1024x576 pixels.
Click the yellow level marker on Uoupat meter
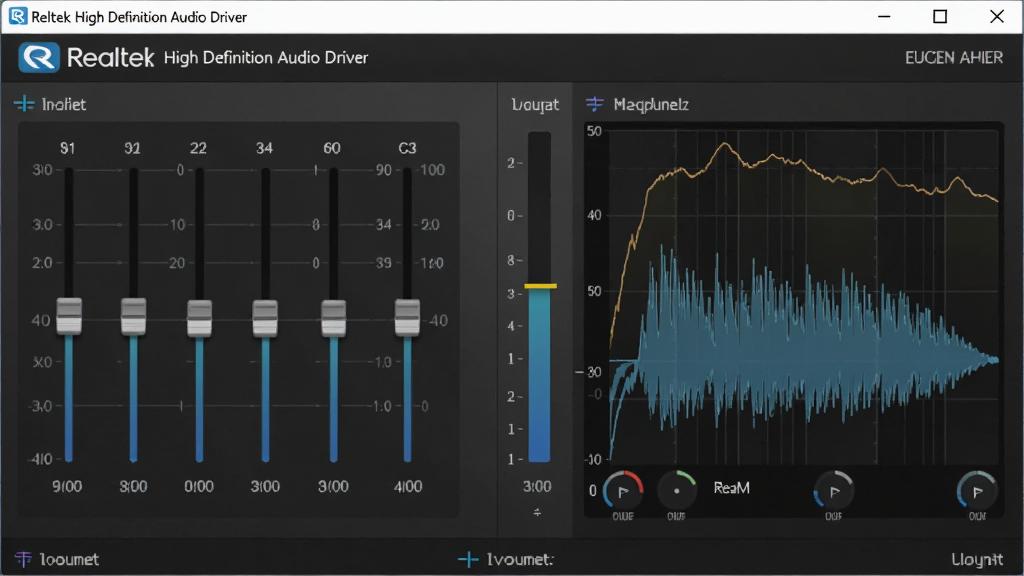[x=540, y=286]
